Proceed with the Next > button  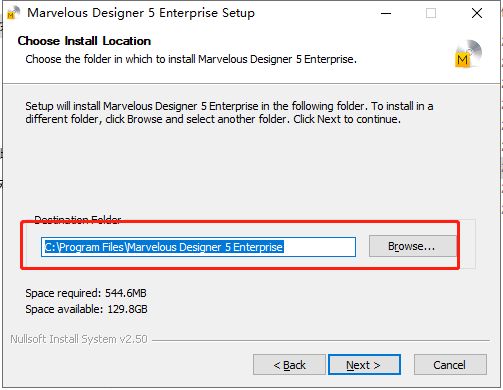[x=364, y=365]
